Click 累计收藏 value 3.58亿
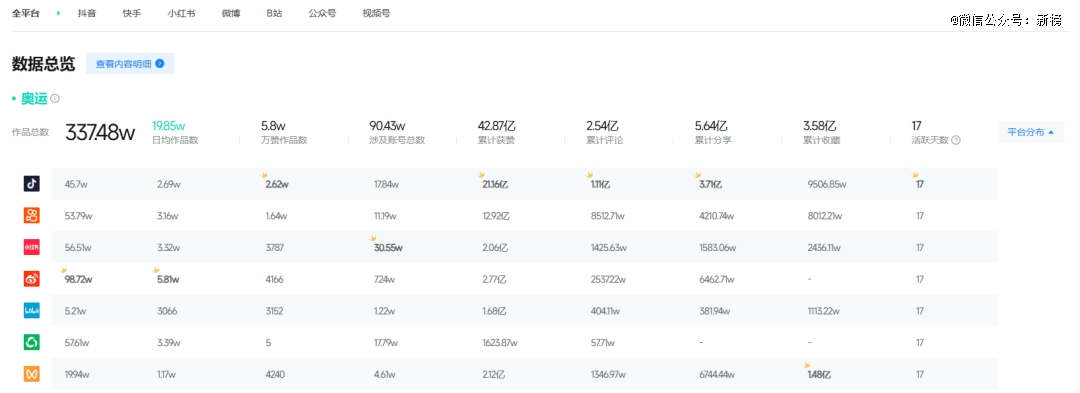The image size is (1080, 393). tap(820, 126)
